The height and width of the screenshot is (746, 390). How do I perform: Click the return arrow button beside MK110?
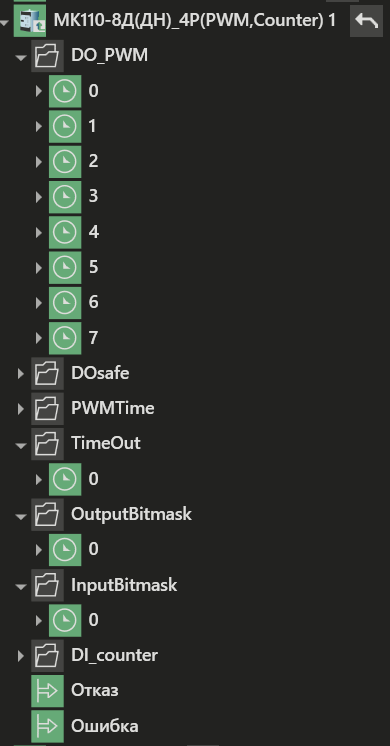coord(366,21)
